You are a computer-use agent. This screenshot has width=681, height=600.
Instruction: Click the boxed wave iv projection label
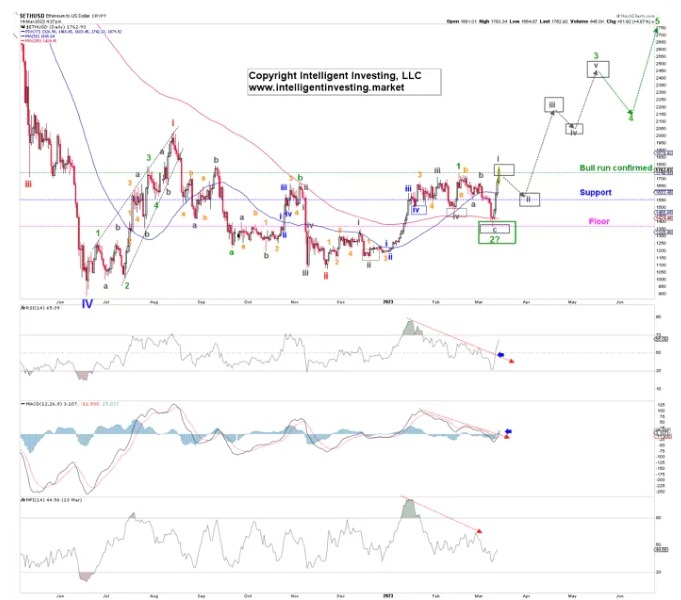[x=574, y=128]
